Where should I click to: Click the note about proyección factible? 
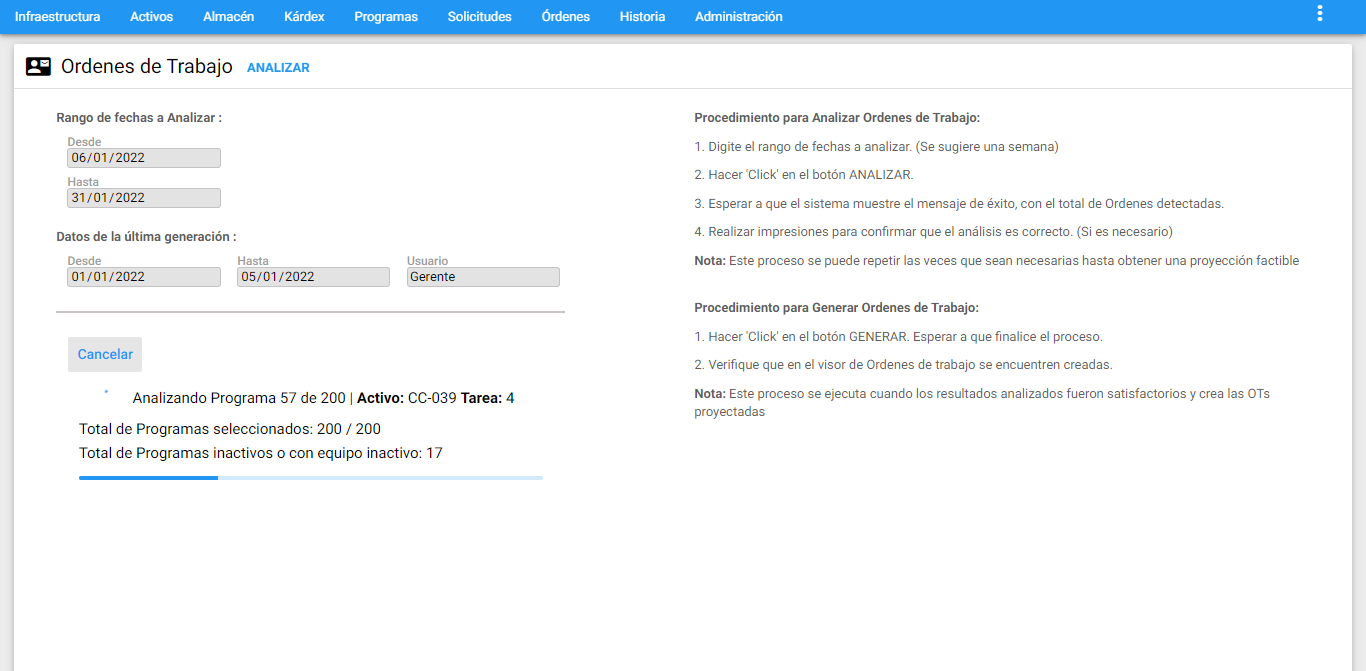997,261
